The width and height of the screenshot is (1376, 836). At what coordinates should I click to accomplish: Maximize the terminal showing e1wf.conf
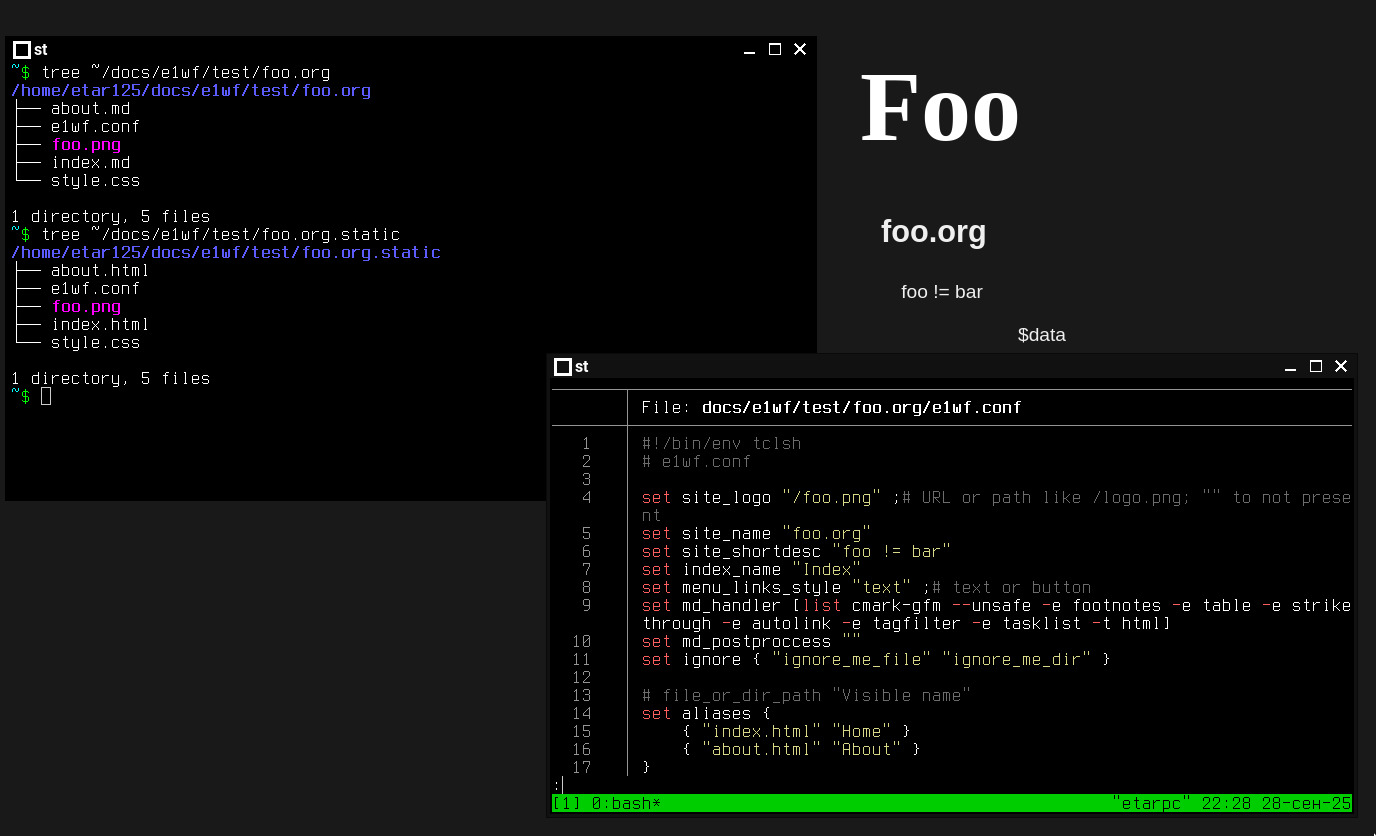pos(1316,366)
